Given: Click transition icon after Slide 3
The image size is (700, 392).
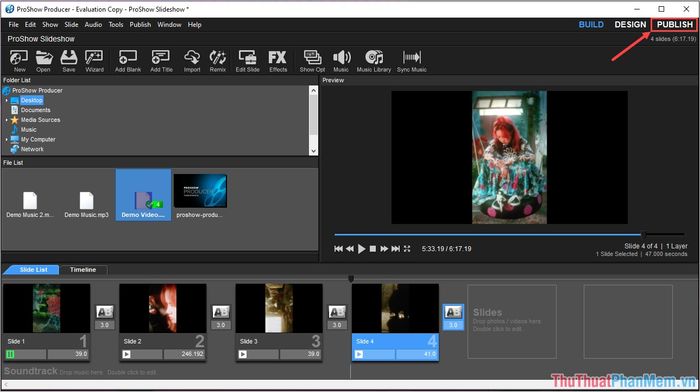Looking at the screenshot, I should coord(337,312).
